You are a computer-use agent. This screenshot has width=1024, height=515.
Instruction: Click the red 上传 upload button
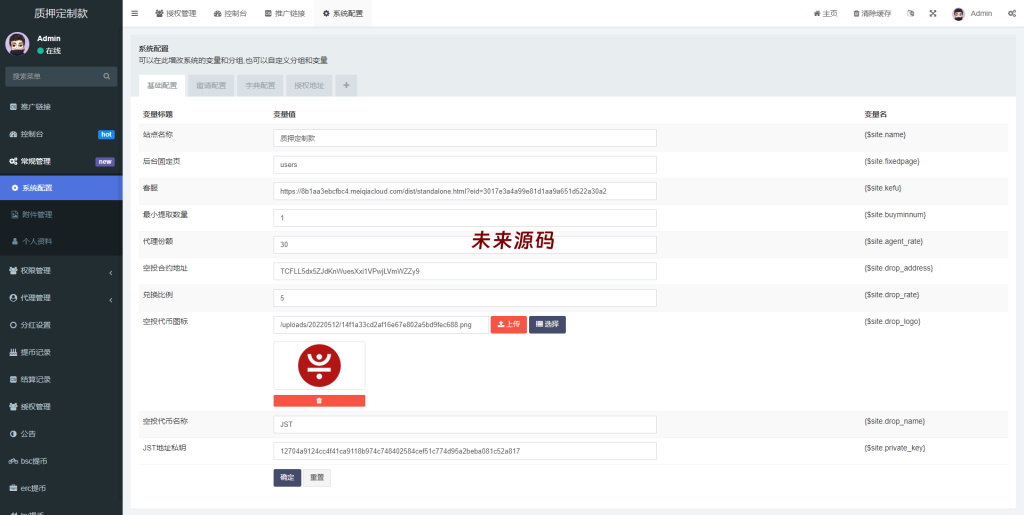[509, 324]
